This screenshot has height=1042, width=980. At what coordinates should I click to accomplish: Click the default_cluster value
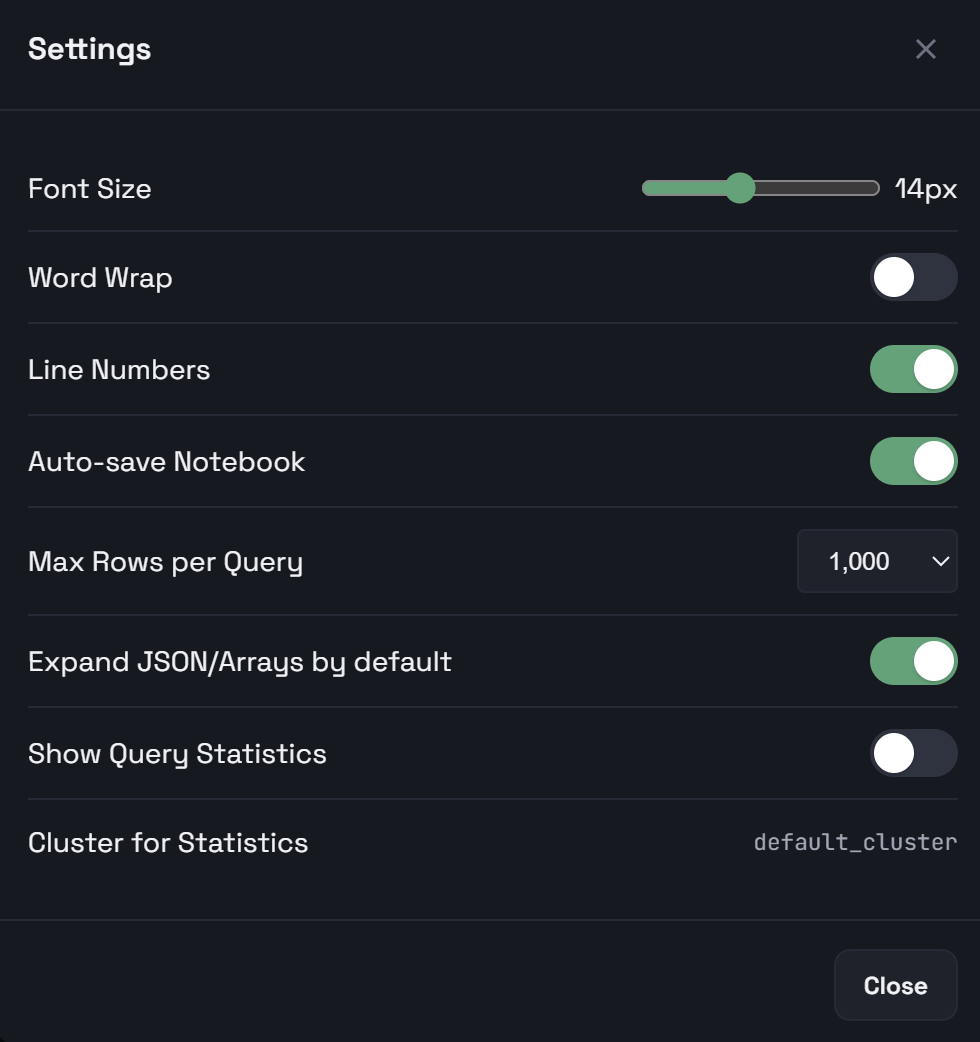point(855,842)
